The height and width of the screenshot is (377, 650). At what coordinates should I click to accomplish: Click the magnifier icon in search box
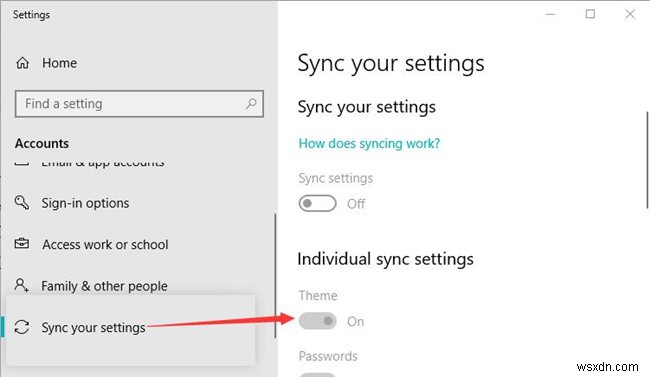tap(251, 103)
